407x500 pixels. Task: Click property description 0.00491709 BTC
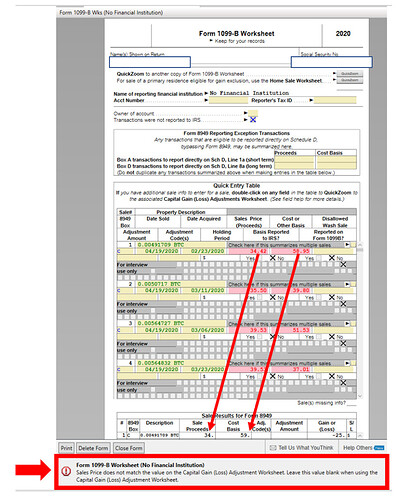(181, 245)
